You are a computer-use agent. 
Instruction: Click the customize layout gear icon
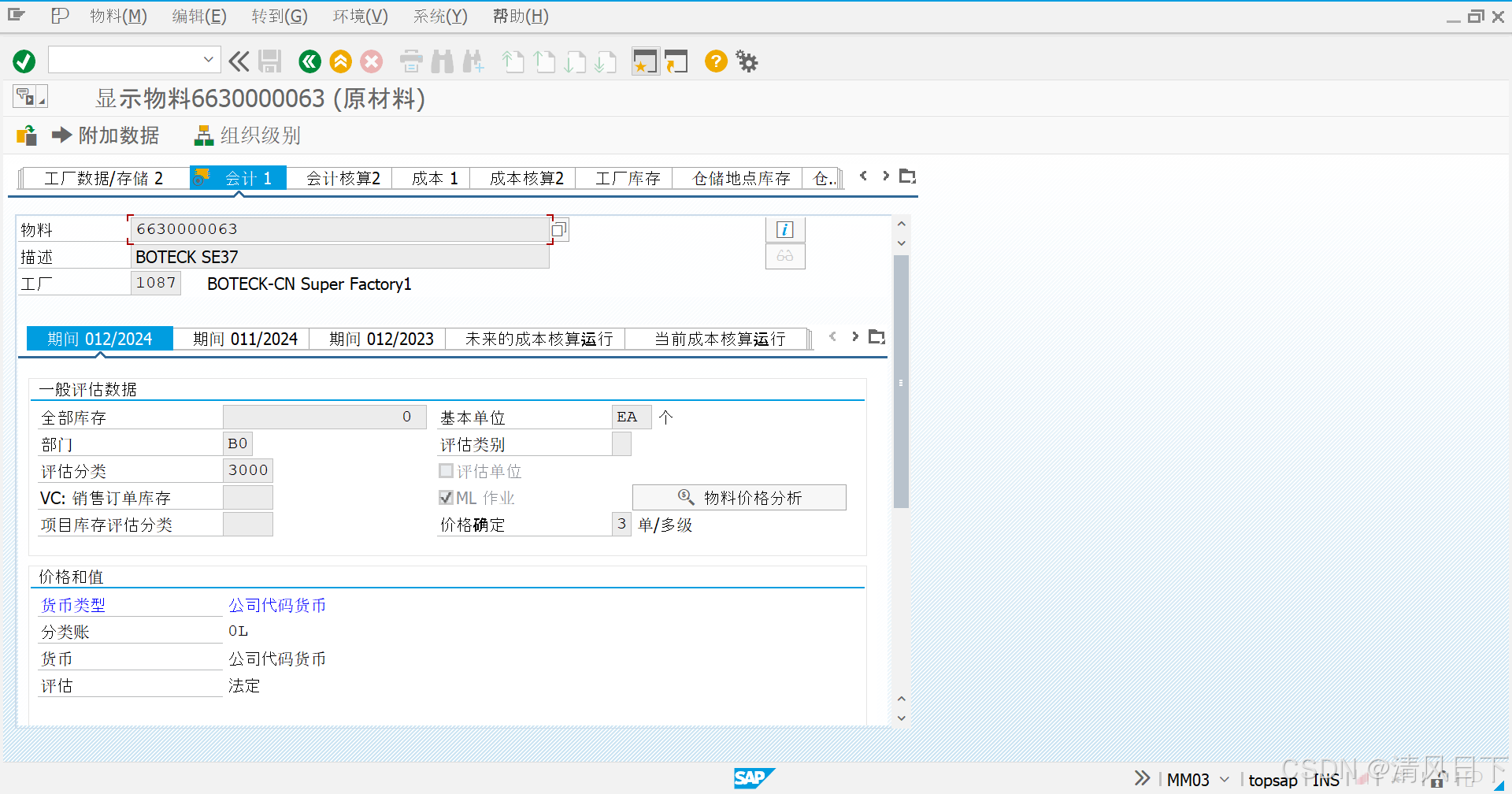tap(746, 61)
